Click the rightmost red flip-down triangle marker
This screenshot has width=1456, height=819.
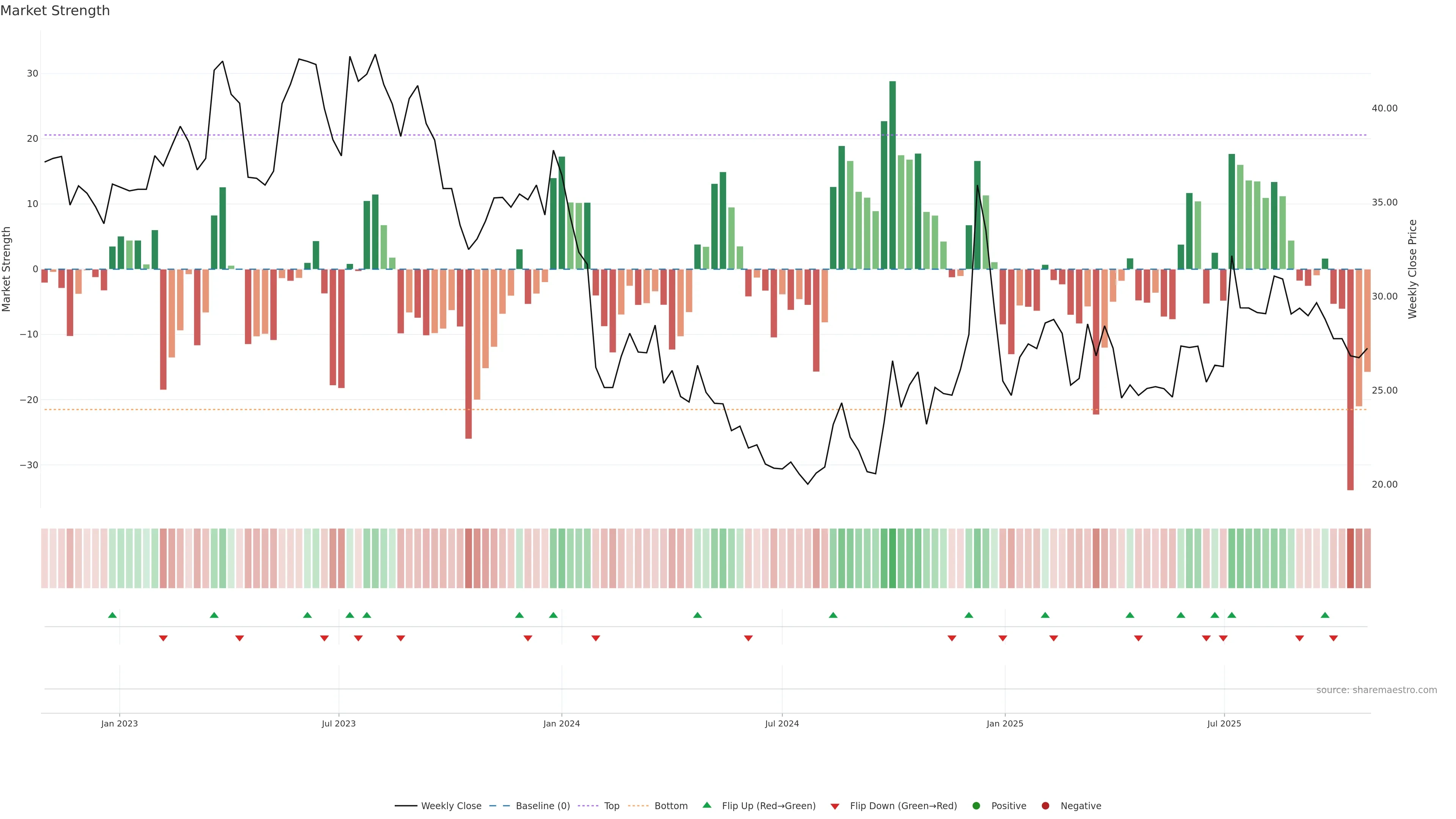(x=1334, y=638)
